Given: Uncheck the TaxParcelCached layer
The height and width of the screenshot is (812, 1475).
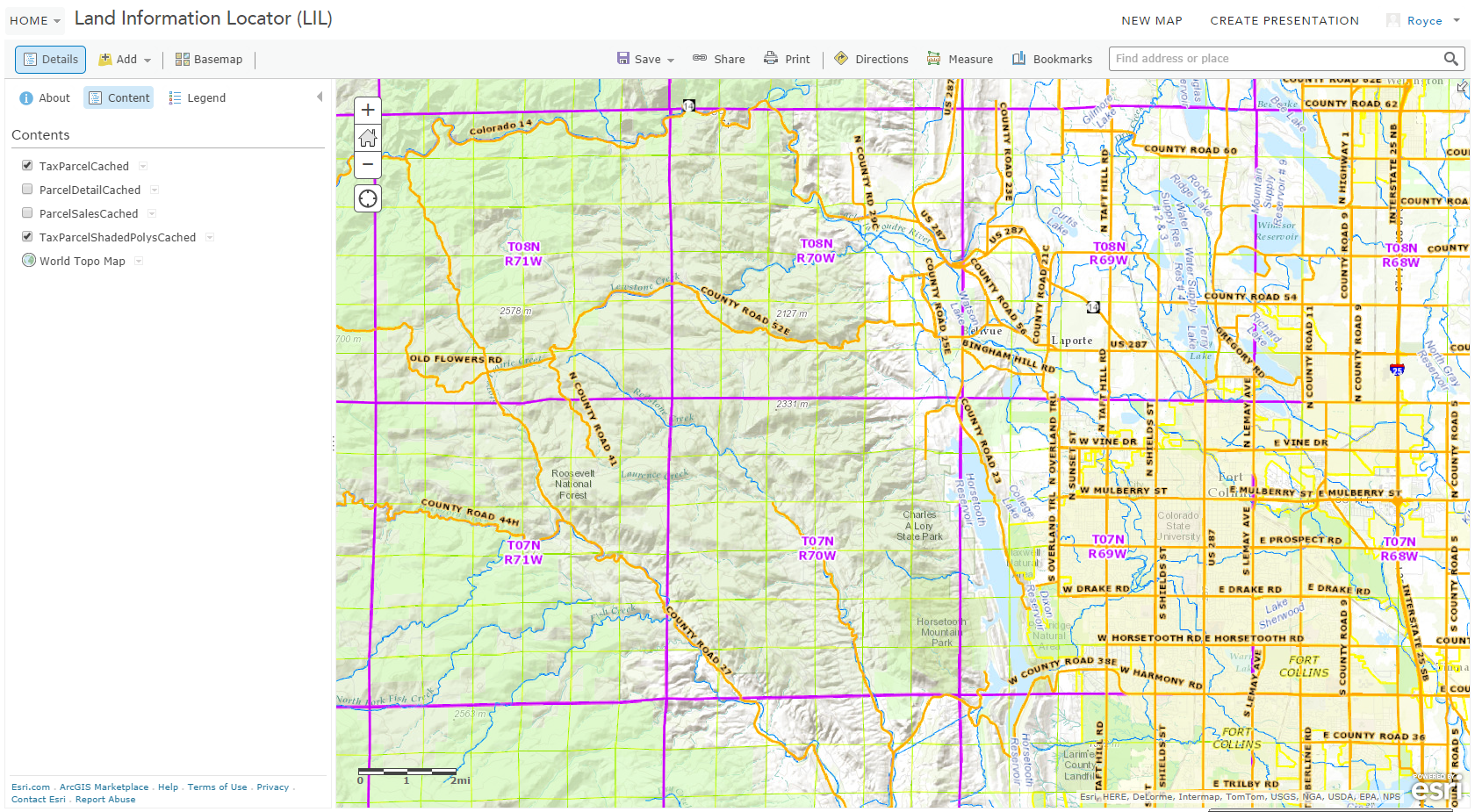Looking at the screenshot, I should pyautogui.click(x=27, y=165).
